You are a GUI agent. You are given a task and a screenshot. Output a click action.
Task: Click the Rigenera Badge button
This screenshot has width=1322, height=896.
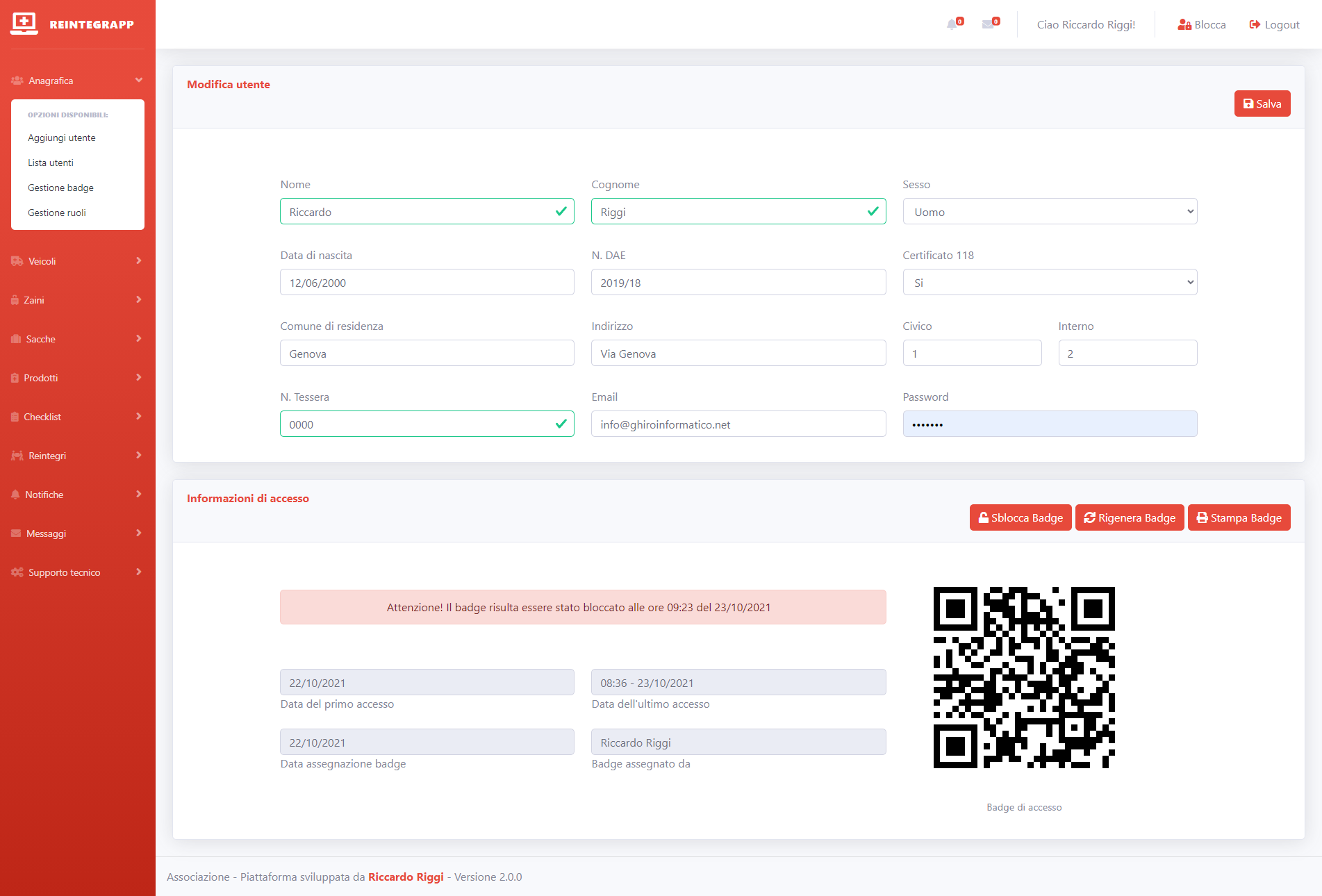click(x=1130, y=517)
